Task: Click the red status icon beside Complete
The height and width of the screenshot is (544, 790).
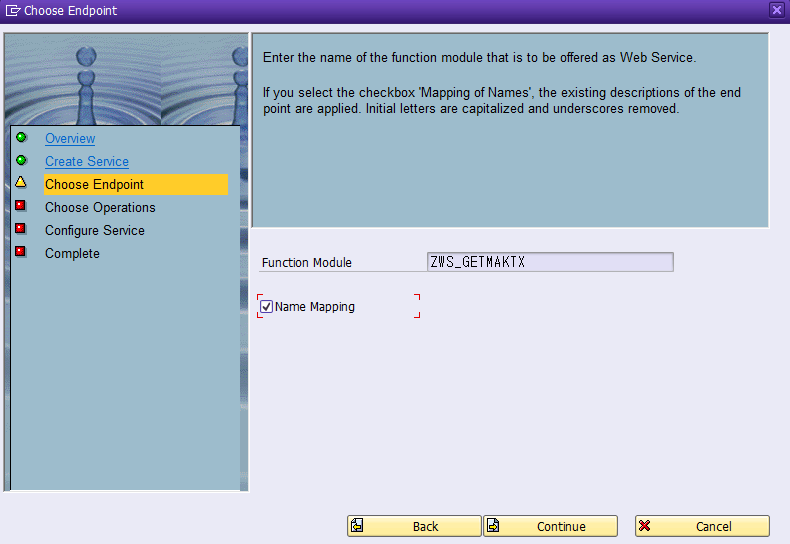Action: (x=21, y=251)
